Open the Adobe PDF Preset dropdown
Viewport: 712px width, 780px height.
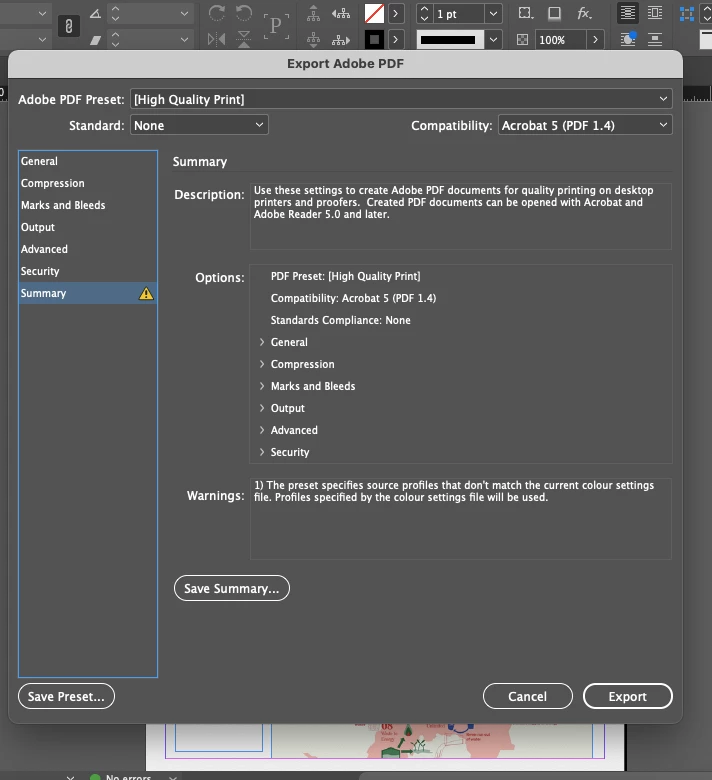click(x=401, y=99)
